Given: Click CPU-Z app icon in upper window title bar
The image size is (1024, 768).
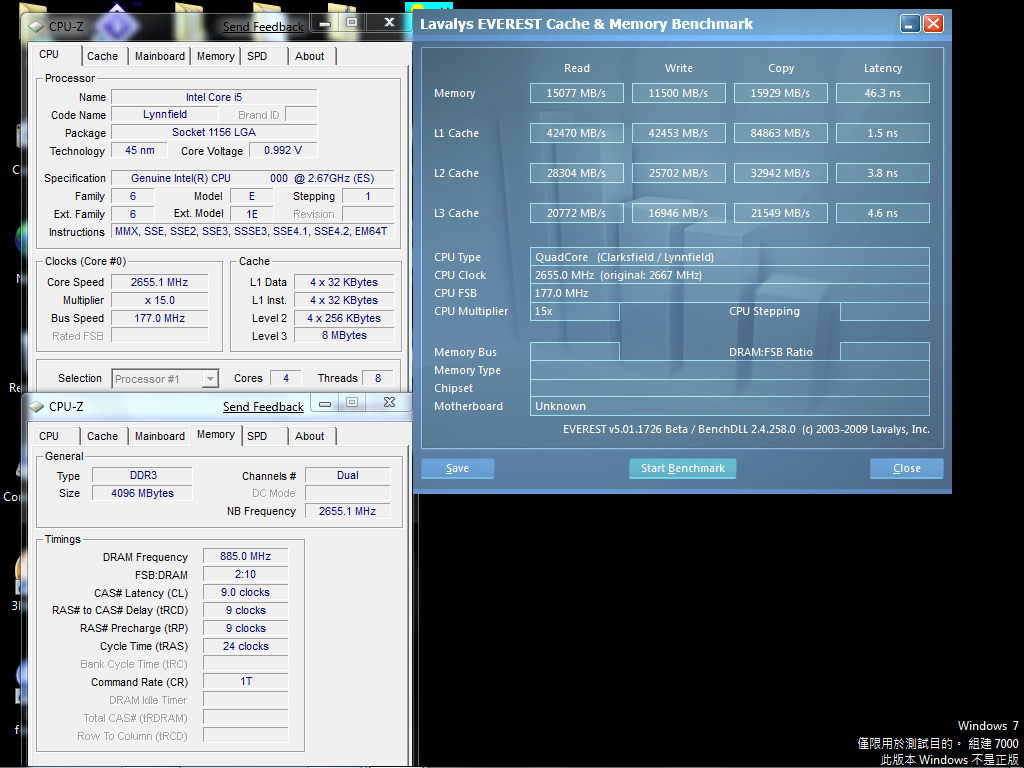Looking at the screenshot, I should click(38, 27).
